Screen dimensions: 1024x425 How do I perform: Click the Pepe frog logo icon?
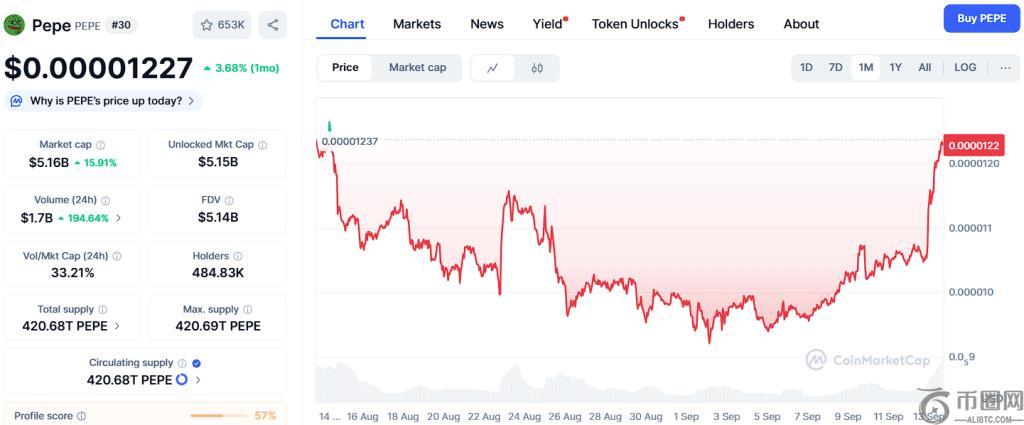point(14,25)
